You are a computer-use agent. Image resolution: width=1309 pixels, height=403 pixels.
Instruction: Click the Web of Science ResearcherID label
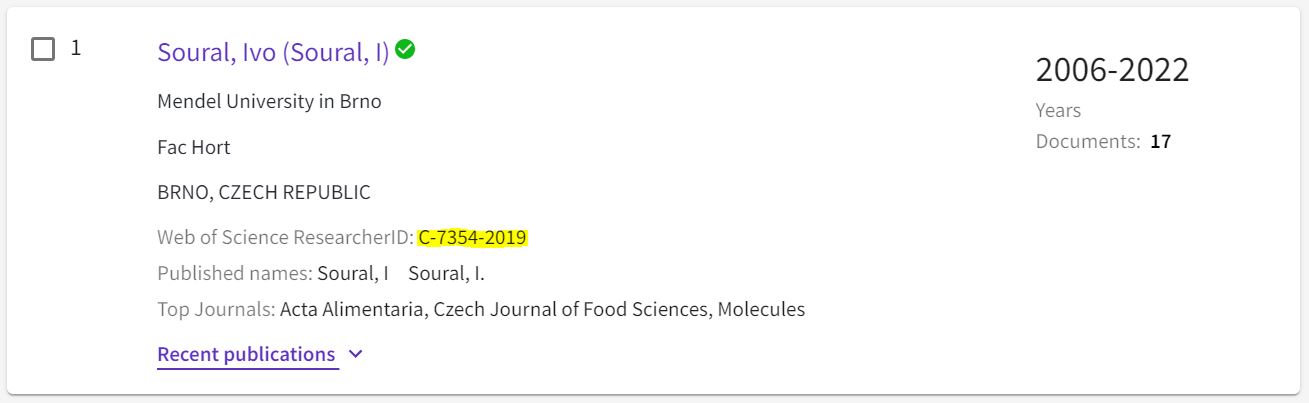[x=285, y=238]
